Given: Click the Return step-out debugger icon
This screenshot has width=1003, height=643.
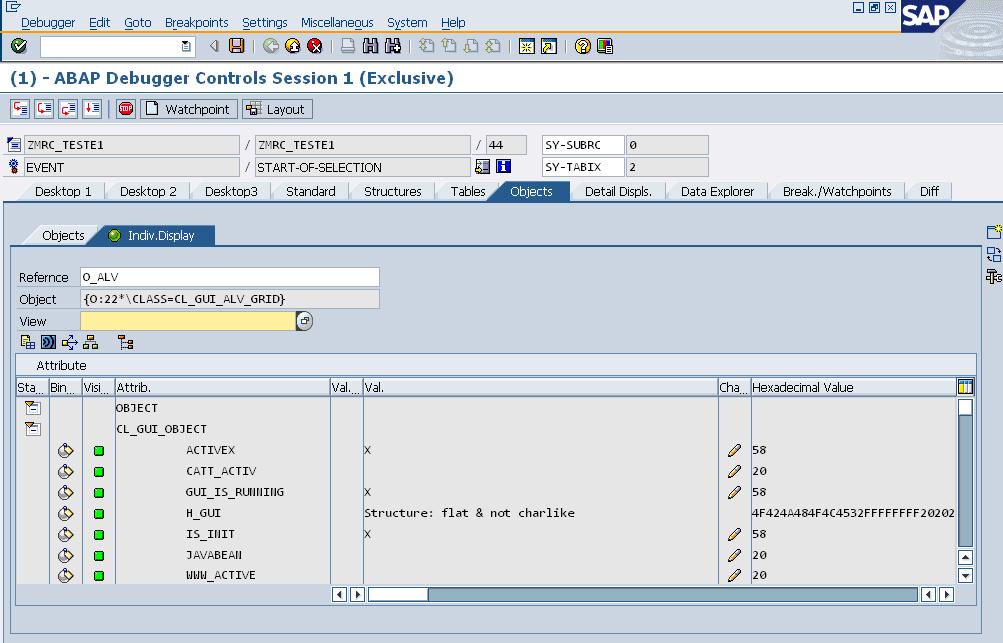Looking at the screenshot, I should 68,109.
